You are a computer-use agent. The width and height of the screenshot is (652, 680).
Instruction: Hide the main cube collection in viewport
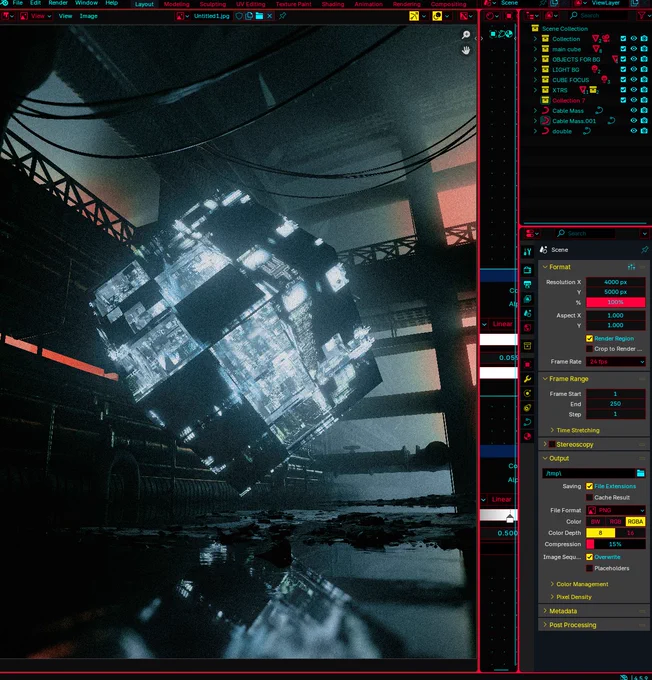pyautogui.click(x=634, y=49)
